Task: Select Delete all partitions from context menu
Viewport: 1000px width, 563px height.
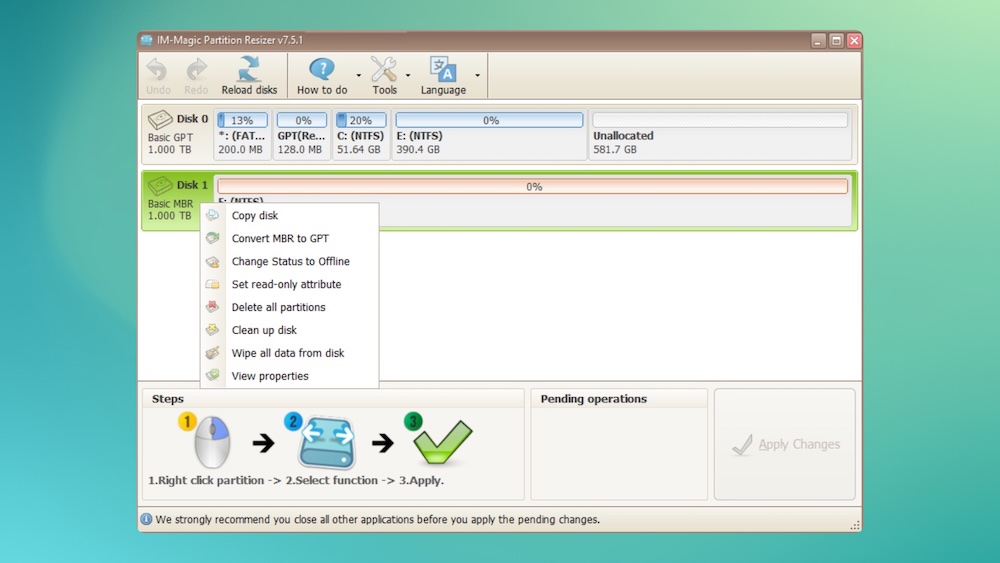Action: 278,307
